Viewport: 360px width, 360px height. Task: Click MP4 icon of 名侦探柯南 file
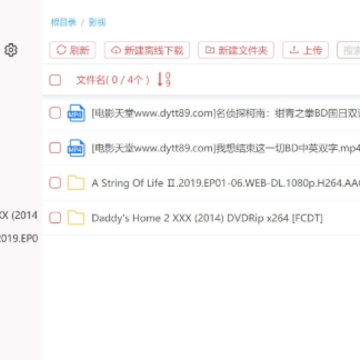[x=76, y=113]
